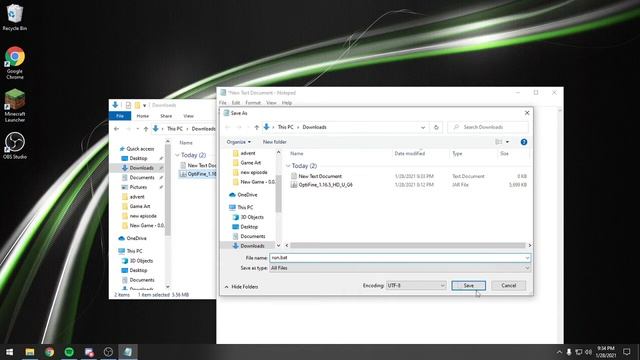Sort by Type column header

[457, 153]
